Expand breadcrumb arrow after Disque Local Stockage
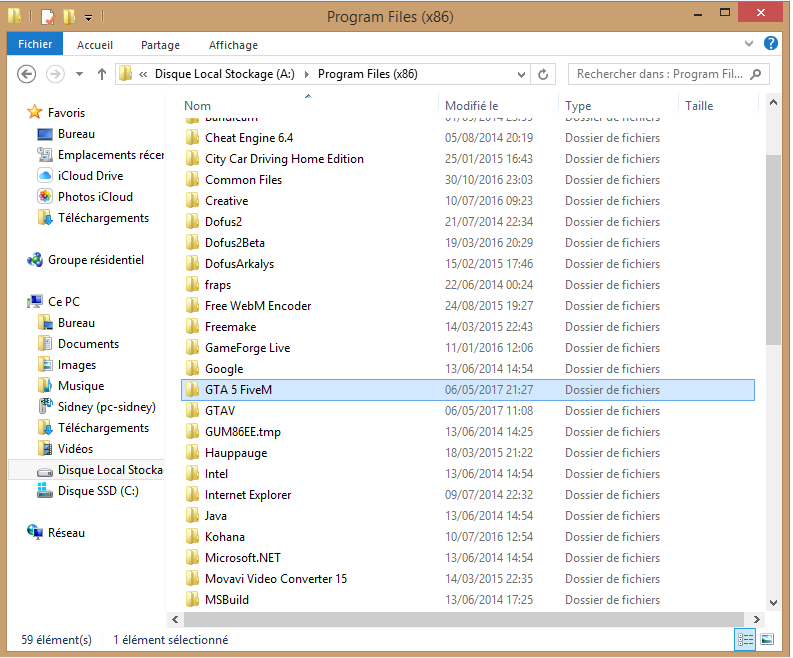This screenshot has width=793, height=658. pyautogui.click(x=307, y=74)
